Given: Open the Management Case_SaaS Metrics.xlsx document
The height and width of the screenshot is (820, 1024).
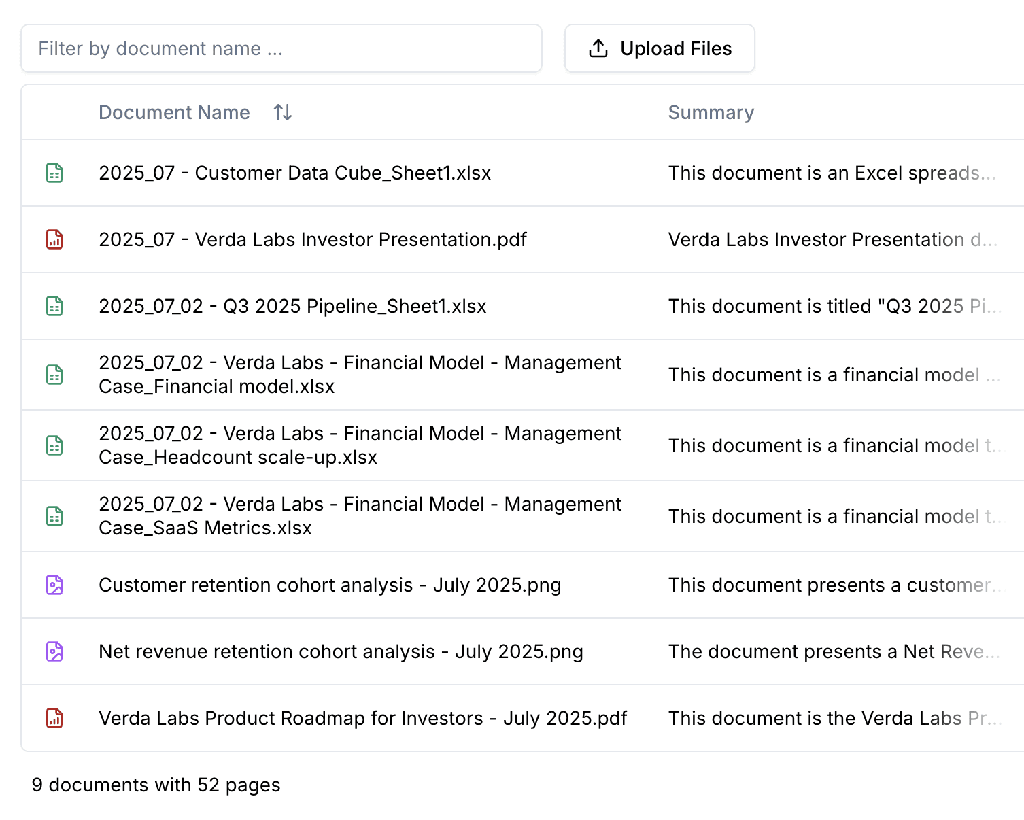Looking at the screenshot, I should pyautogui.click(x=360, y=516).
